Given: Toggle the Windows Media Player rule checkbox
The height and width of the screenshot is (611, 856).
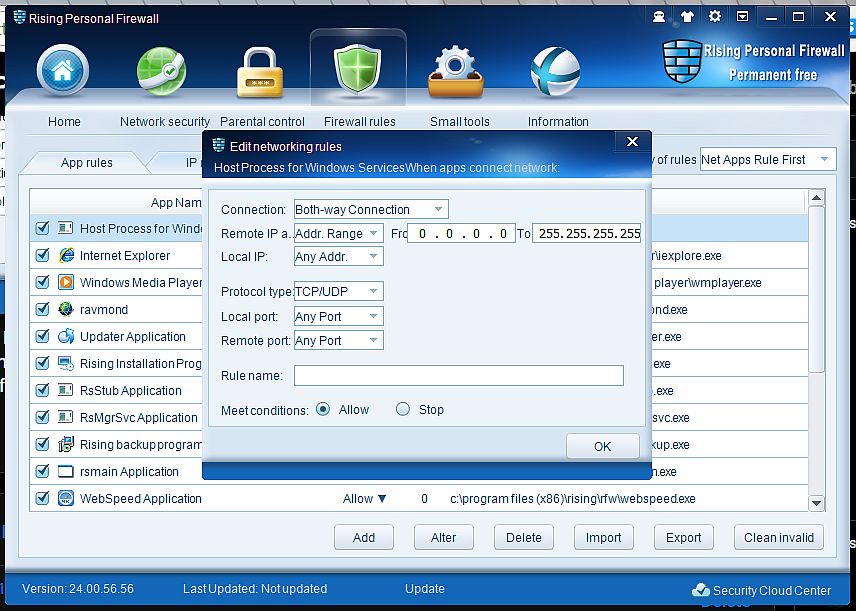Looking at the screenshot, I should [42, 282].
